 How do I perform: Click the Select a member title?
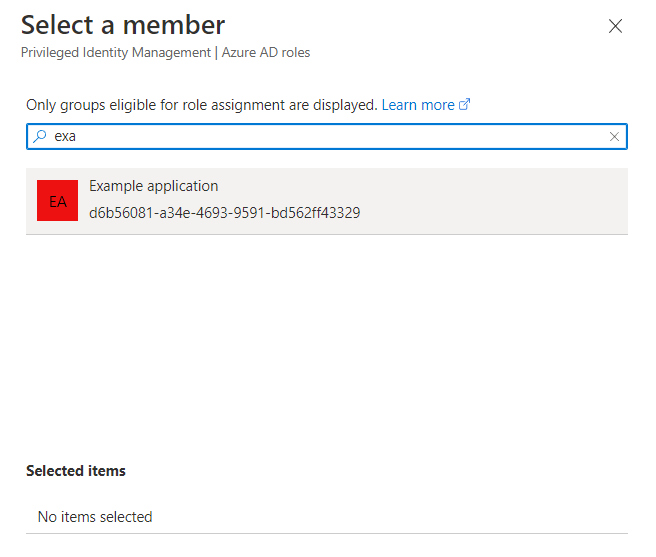(x=123, y=25)
